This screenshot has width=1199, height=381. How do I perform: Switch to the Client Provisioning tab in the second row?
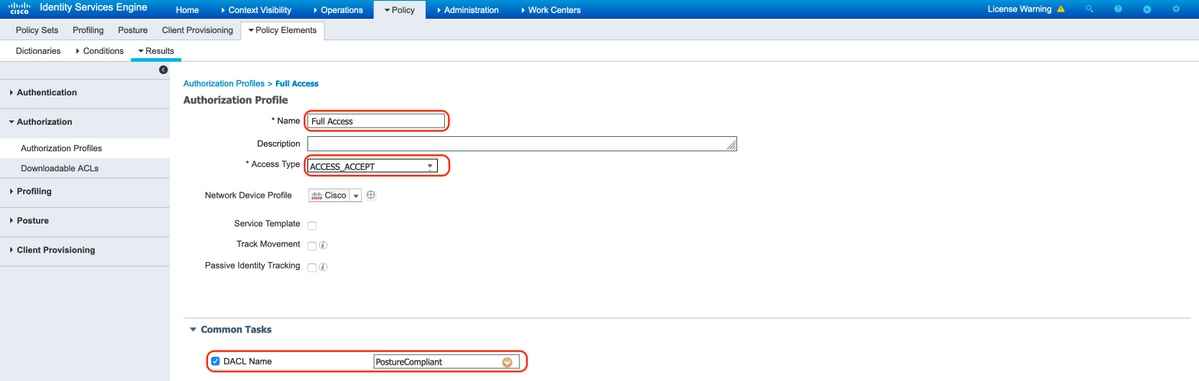tap(197, 30)
